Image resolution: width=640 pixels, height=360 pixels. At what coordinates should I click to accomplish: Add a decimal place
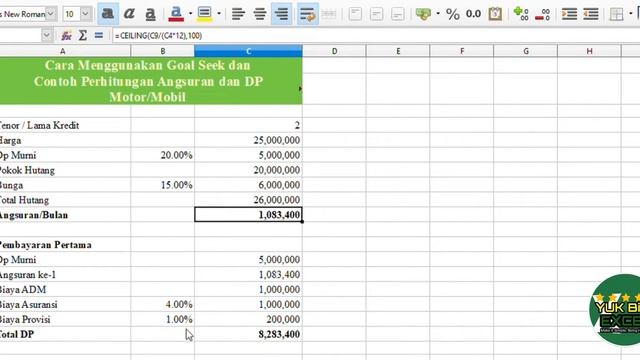point(521,14)
